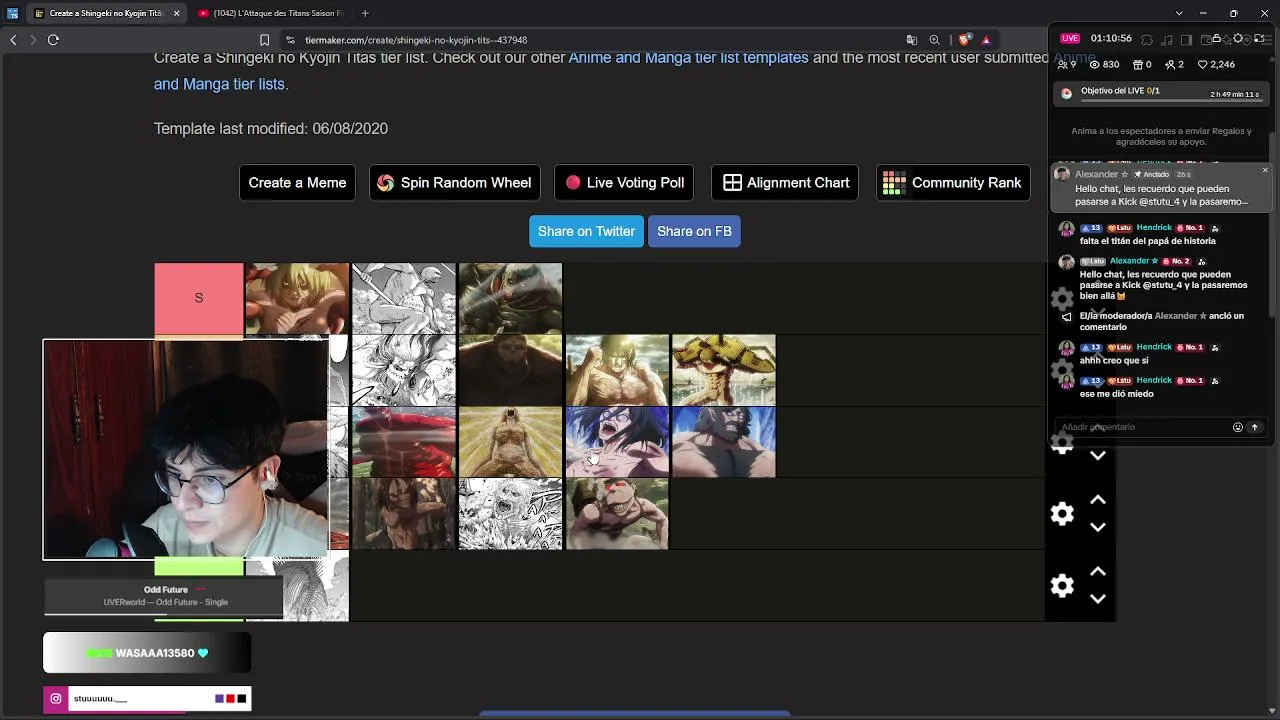Select the manga titan sketch in S tier
The width and height of the screenshot is (1280, 720).
point(404,298)
